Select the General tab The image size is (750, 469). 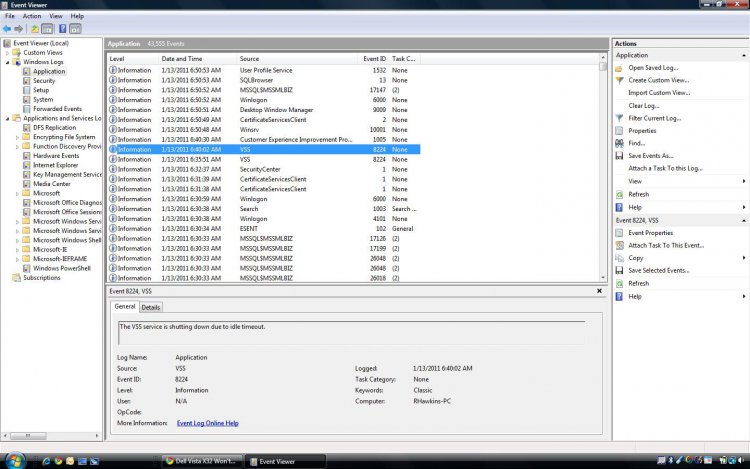point(125,306)
